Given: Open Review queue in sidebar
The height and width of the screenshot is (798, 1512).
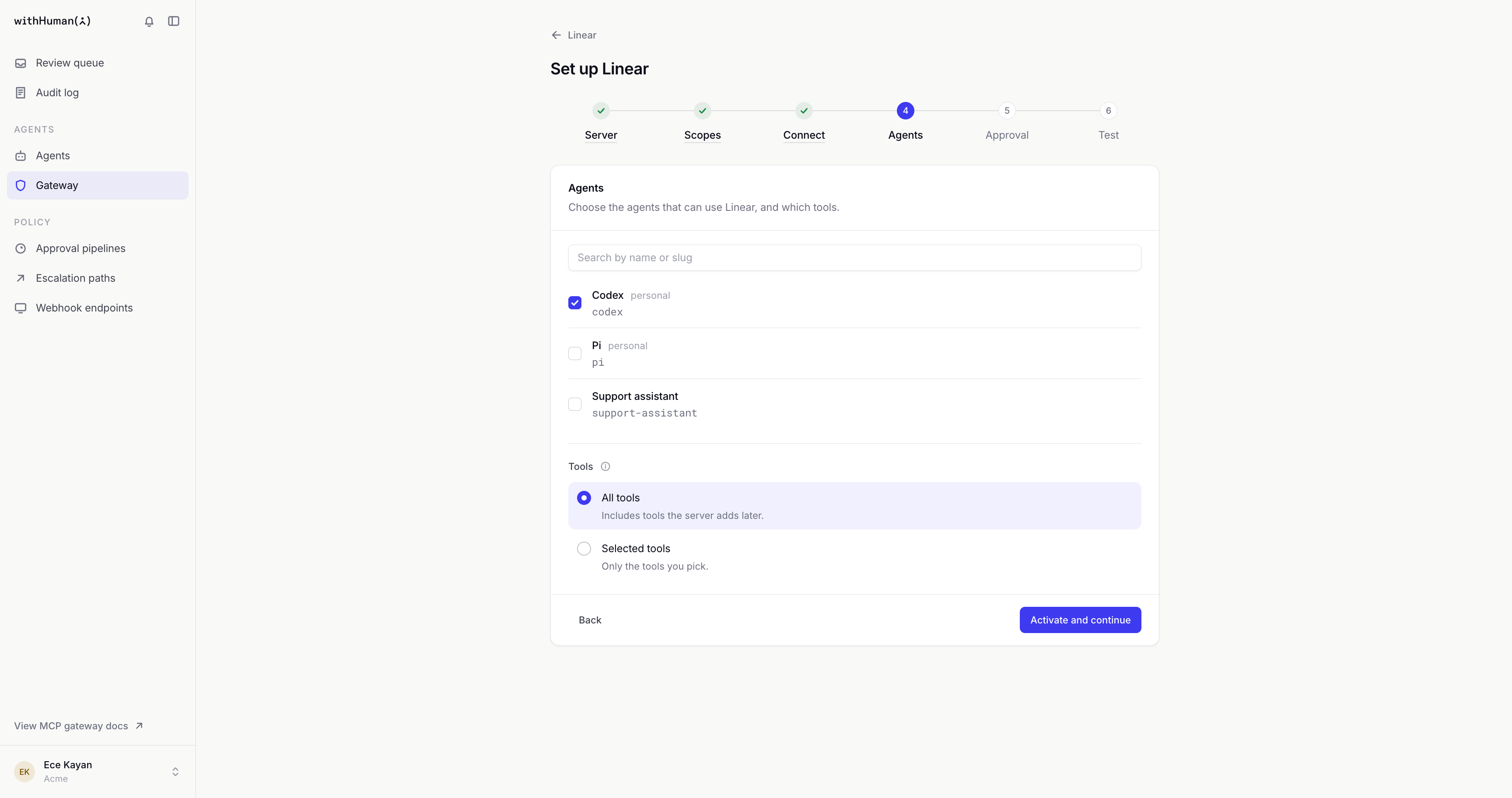Looking at the screenshot, I should click(98, 63).
